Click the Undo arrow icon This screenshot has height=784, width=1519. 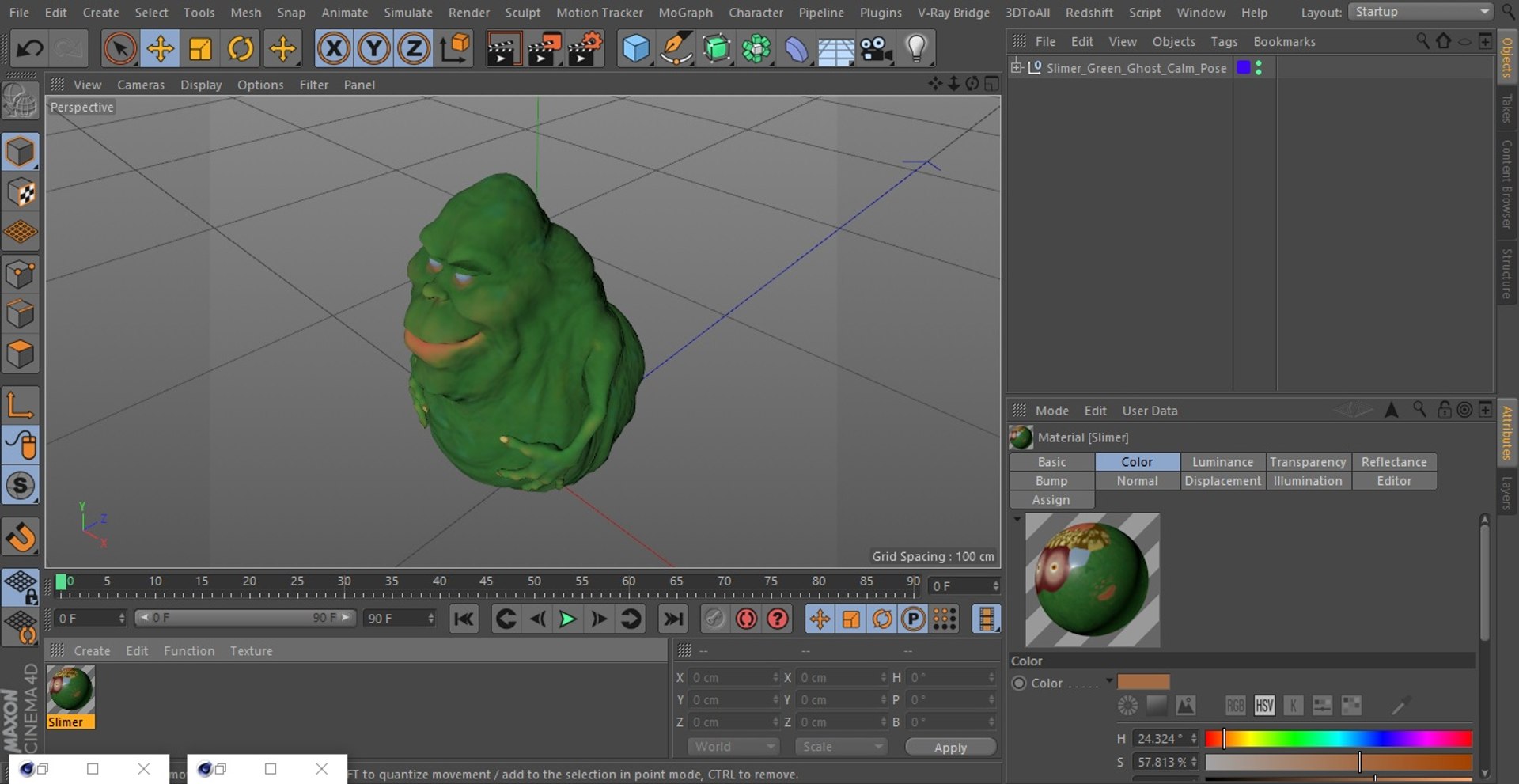point(29,49)
